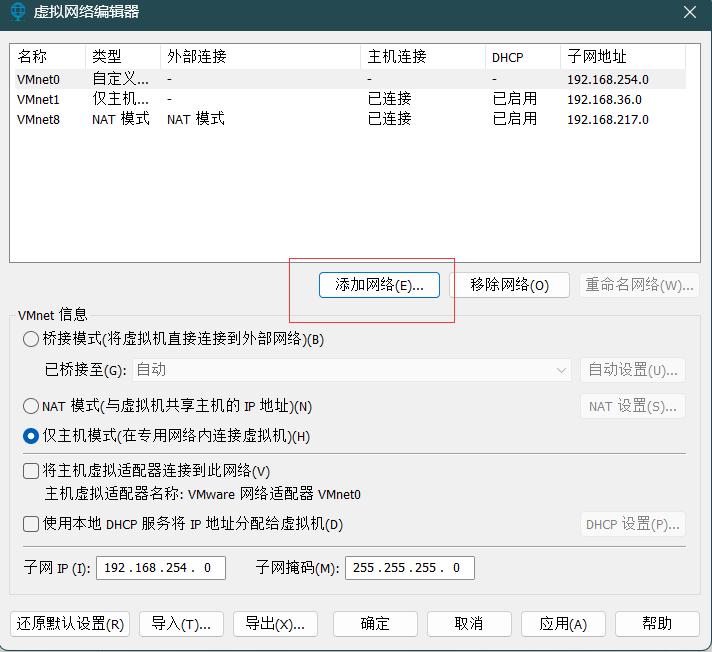The image size is (712, 652).
Task: Click the 类型 column header
Action: 123,57
